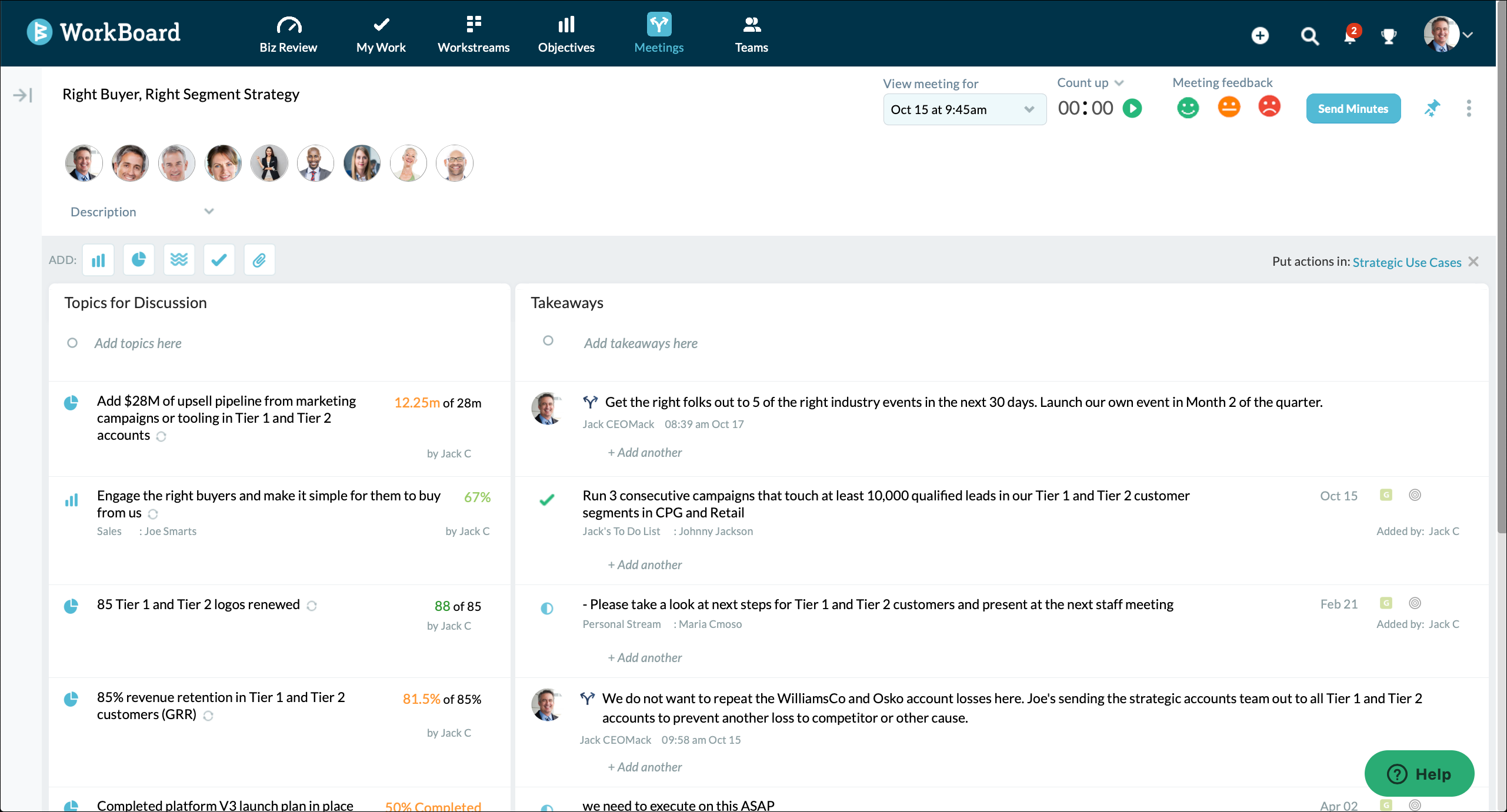Viewport: 1507px width, 812px height.
Task: Click target icon on Feb 21 action
Action: click(1415, 603)
